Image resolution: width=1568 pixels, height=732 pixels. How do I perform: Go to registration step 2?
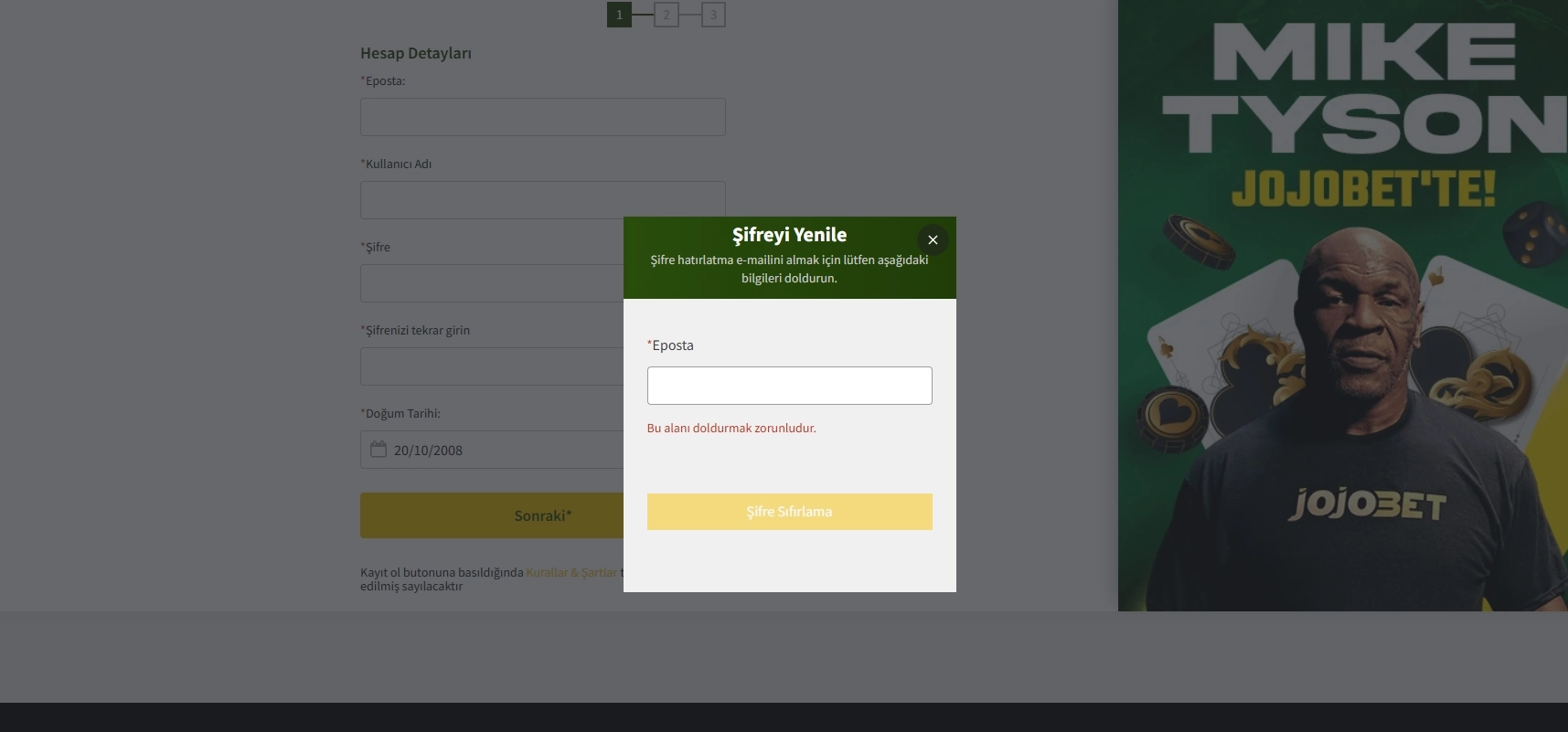click(x=667, y=15)
